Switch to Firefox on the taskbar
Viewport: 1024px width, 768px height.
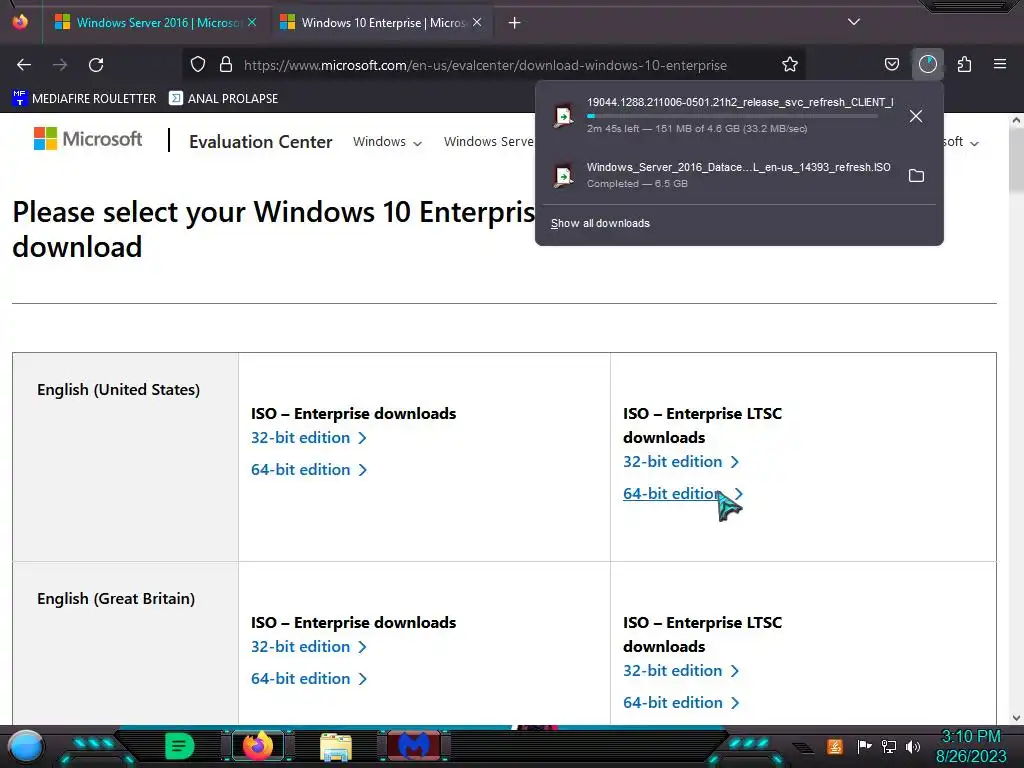258,746
